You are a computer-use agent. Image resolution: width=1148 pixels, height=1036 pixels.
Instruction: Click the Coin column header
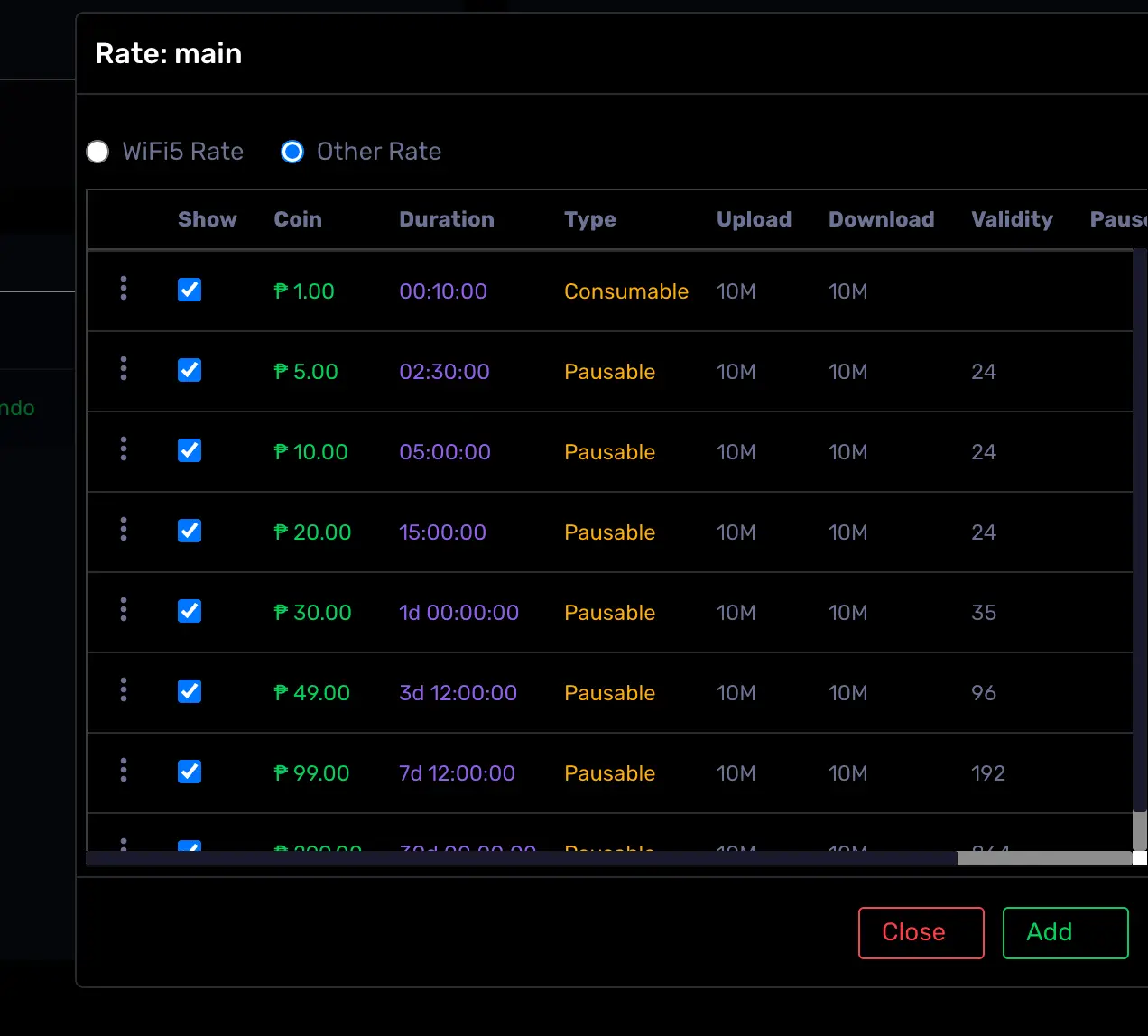point(298,219)
